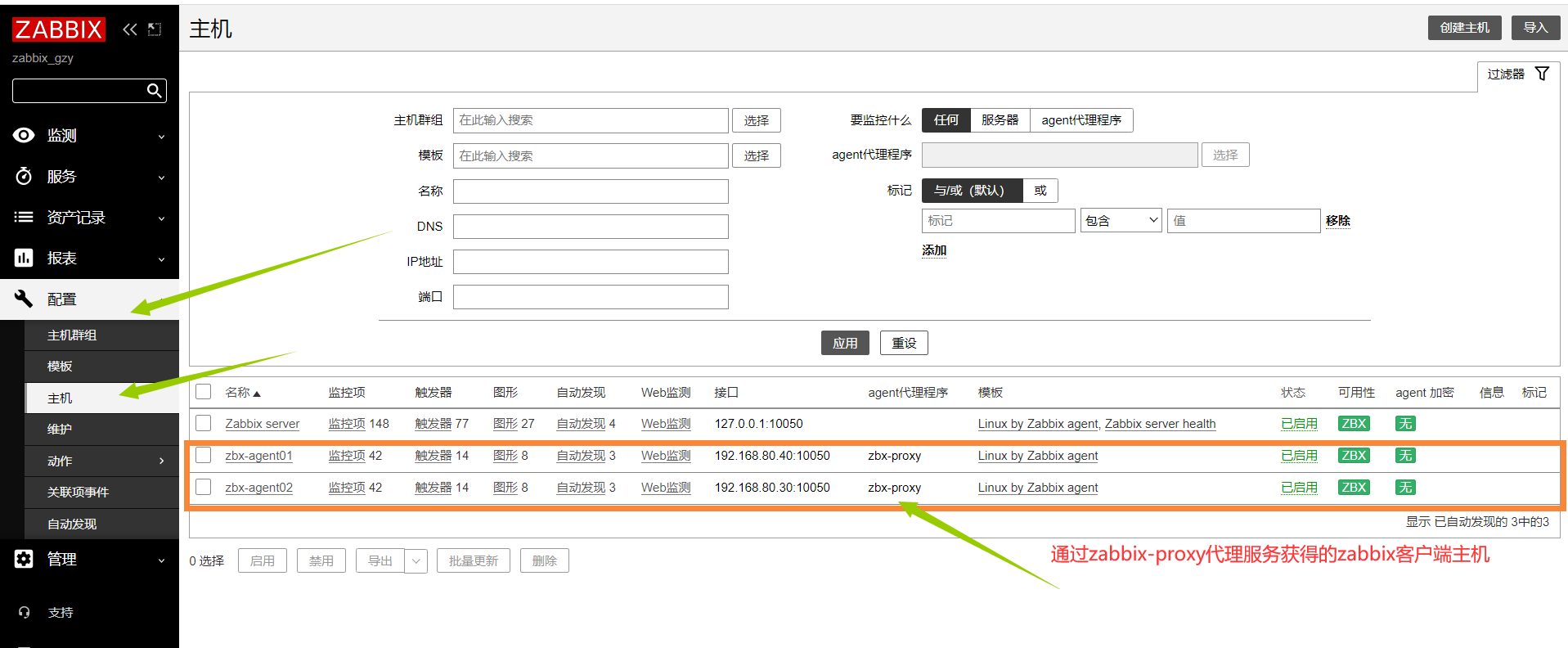Viewport: 1568px width, 648px height.
Task: Click the DNS filter input field
Action: (x=591, y=227)
